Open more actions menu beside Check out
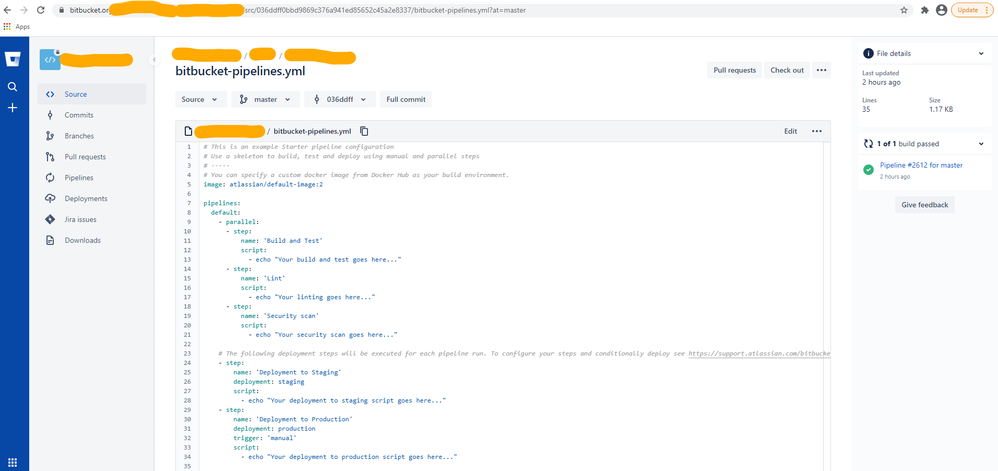Image resolution: width=998 pixels, height=471 pixels. [x=821, y=71]
